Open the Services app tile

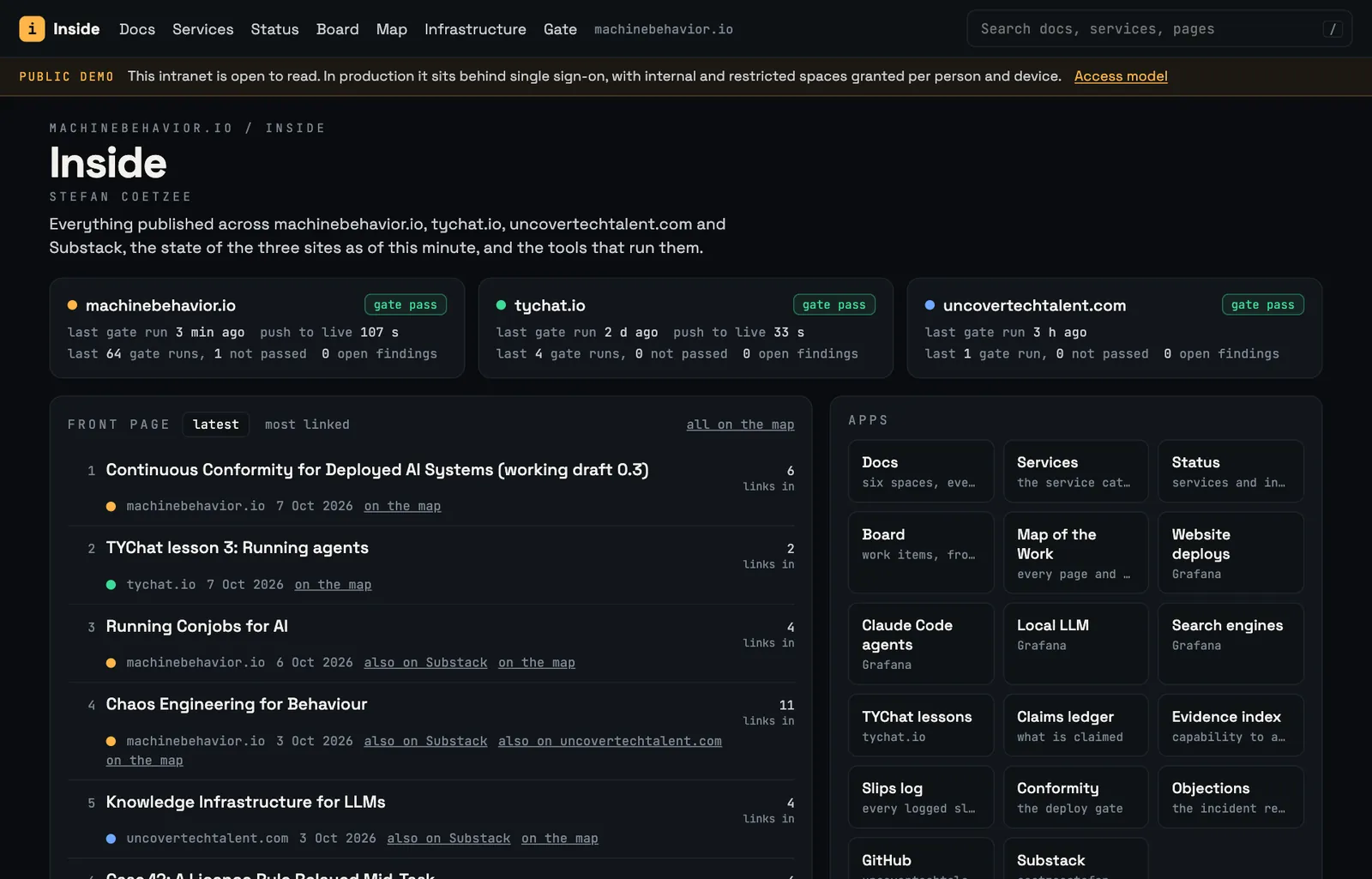coord(1076,471)
